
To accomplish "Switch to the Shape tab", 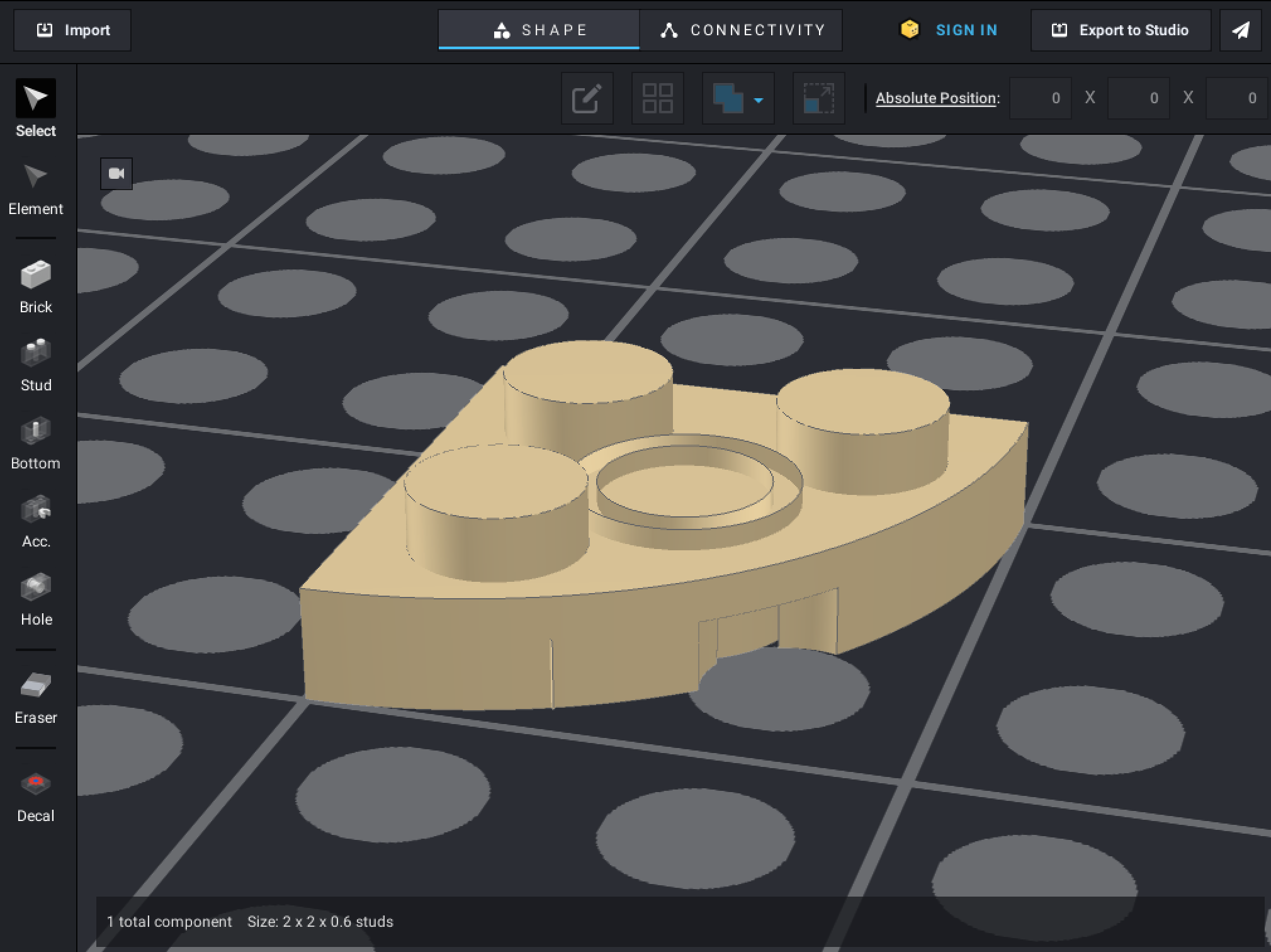I will [x=539, y=30].
